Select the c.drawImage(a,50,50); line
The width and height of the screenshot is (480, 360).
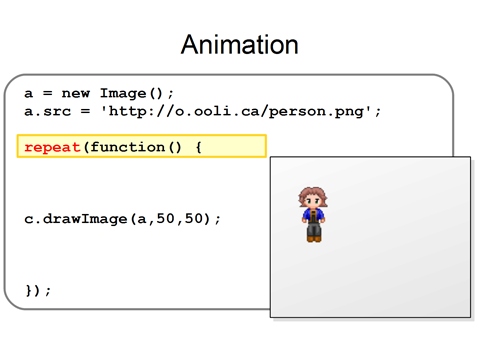click(x=122, y=219)
